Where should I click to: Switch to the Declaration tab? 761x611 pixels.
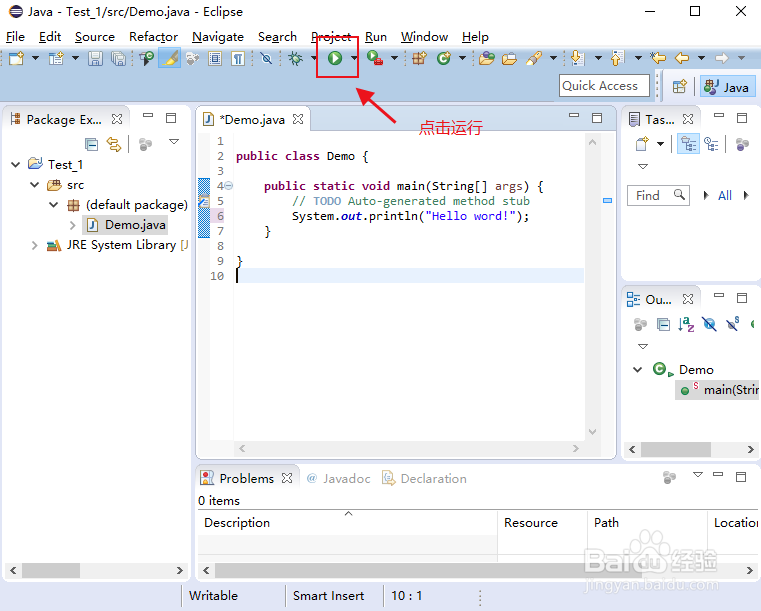pyautogui.click(x=425, y=479)
